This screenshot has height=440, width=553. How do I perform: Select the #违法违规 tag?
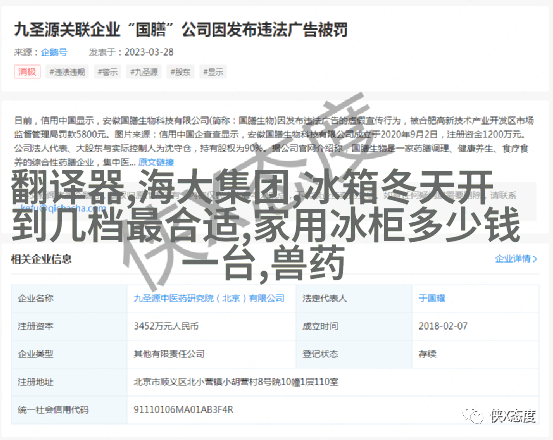point(67,72)
